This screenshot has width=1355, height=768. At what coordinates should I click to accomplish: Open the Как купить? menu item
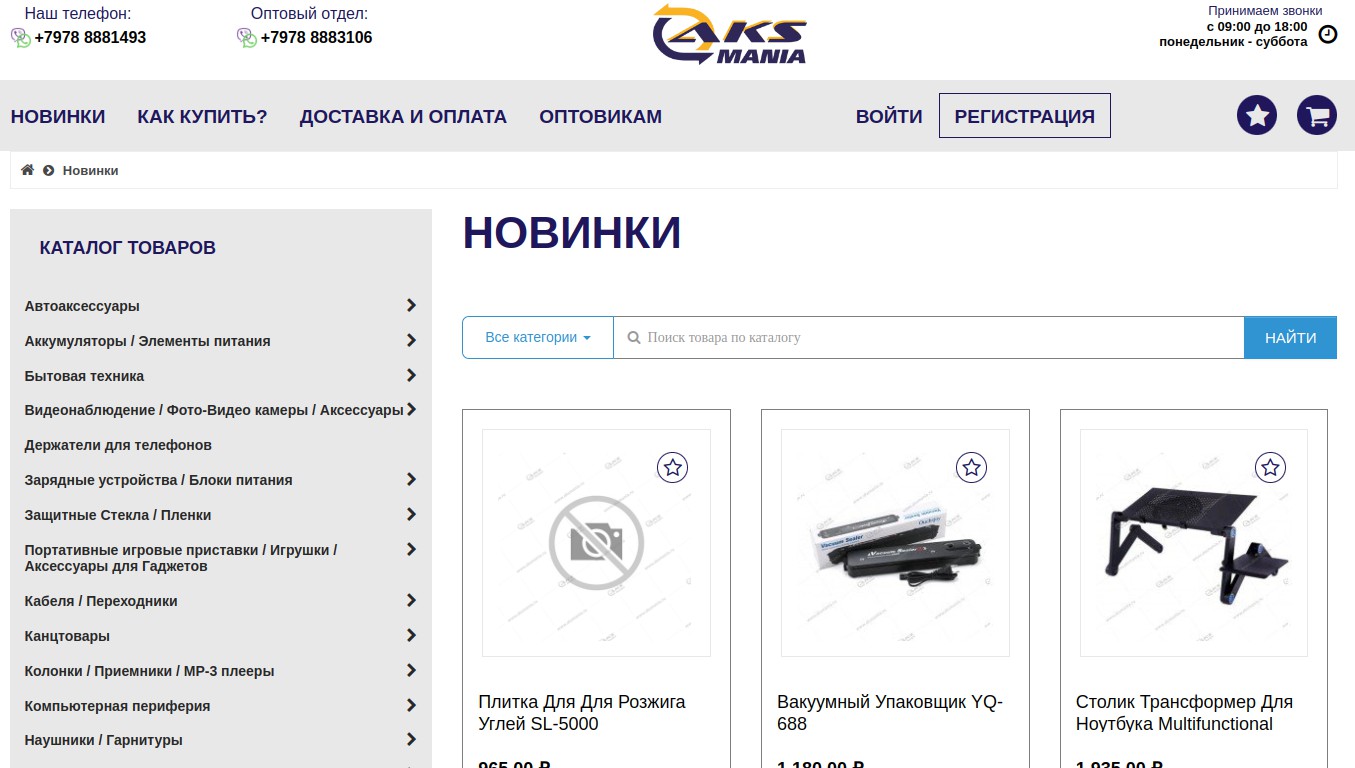pyautogui.click(x=203, y=116)
